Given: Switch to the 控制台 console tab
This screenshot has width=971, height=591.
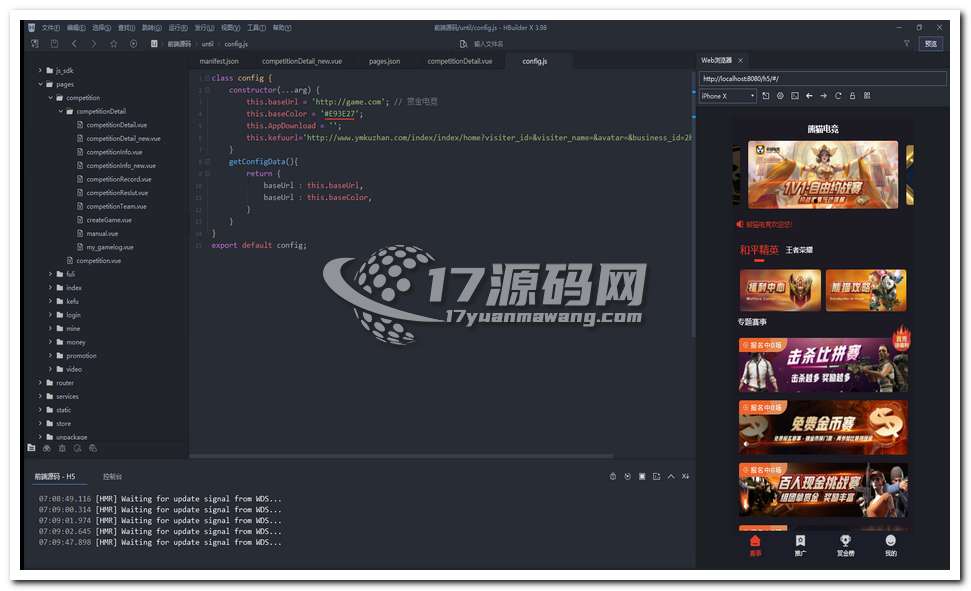Looking at the screenshot, I should (x=112, y=476).
